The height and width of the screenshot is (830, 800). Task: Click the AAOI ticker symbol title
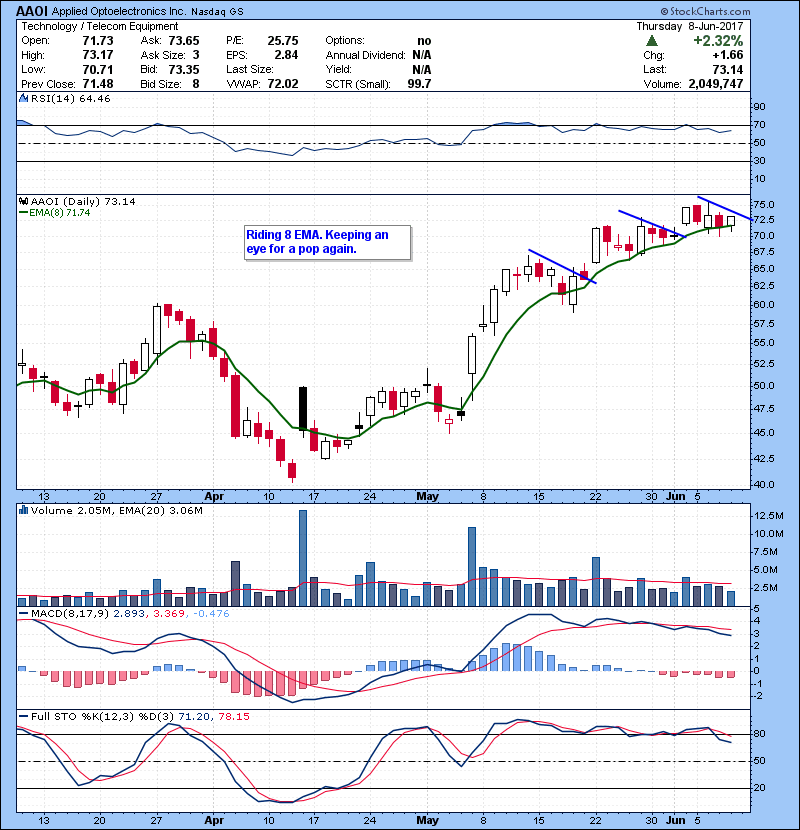[33, 11]
